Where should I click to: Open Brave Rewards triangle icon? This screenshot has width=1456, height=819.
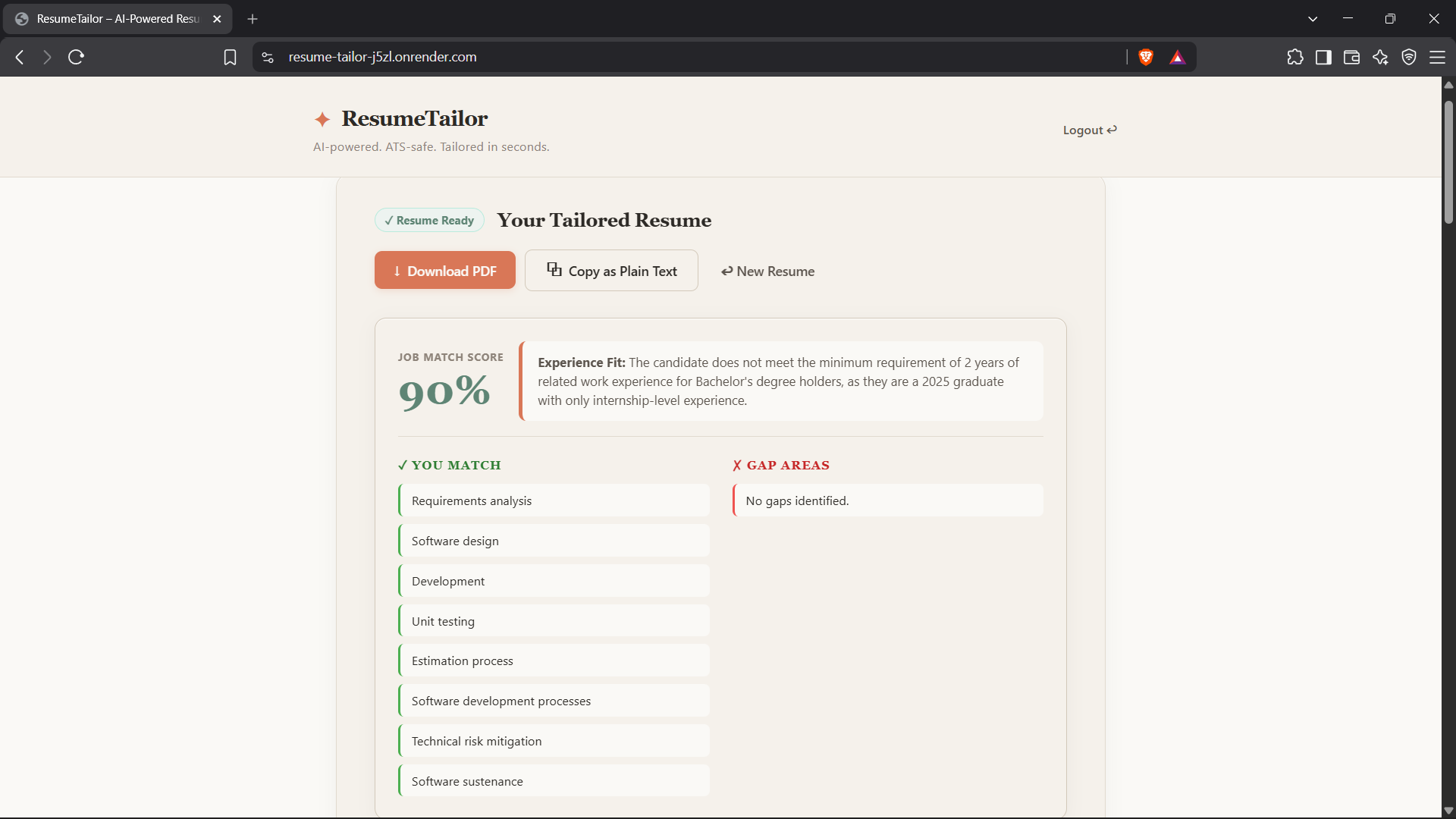point(1177,57)
